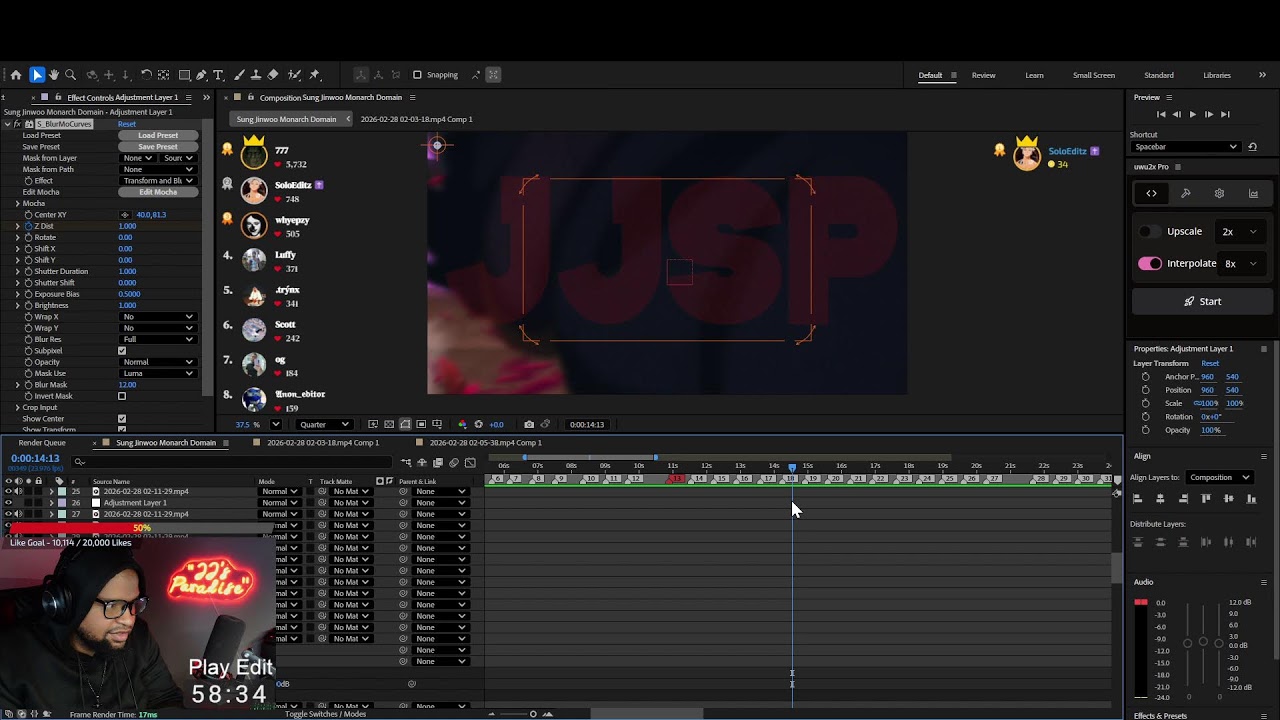Click the blue current-time indicator in timeline
The image size is (1280, 720).
click(792, 467)
